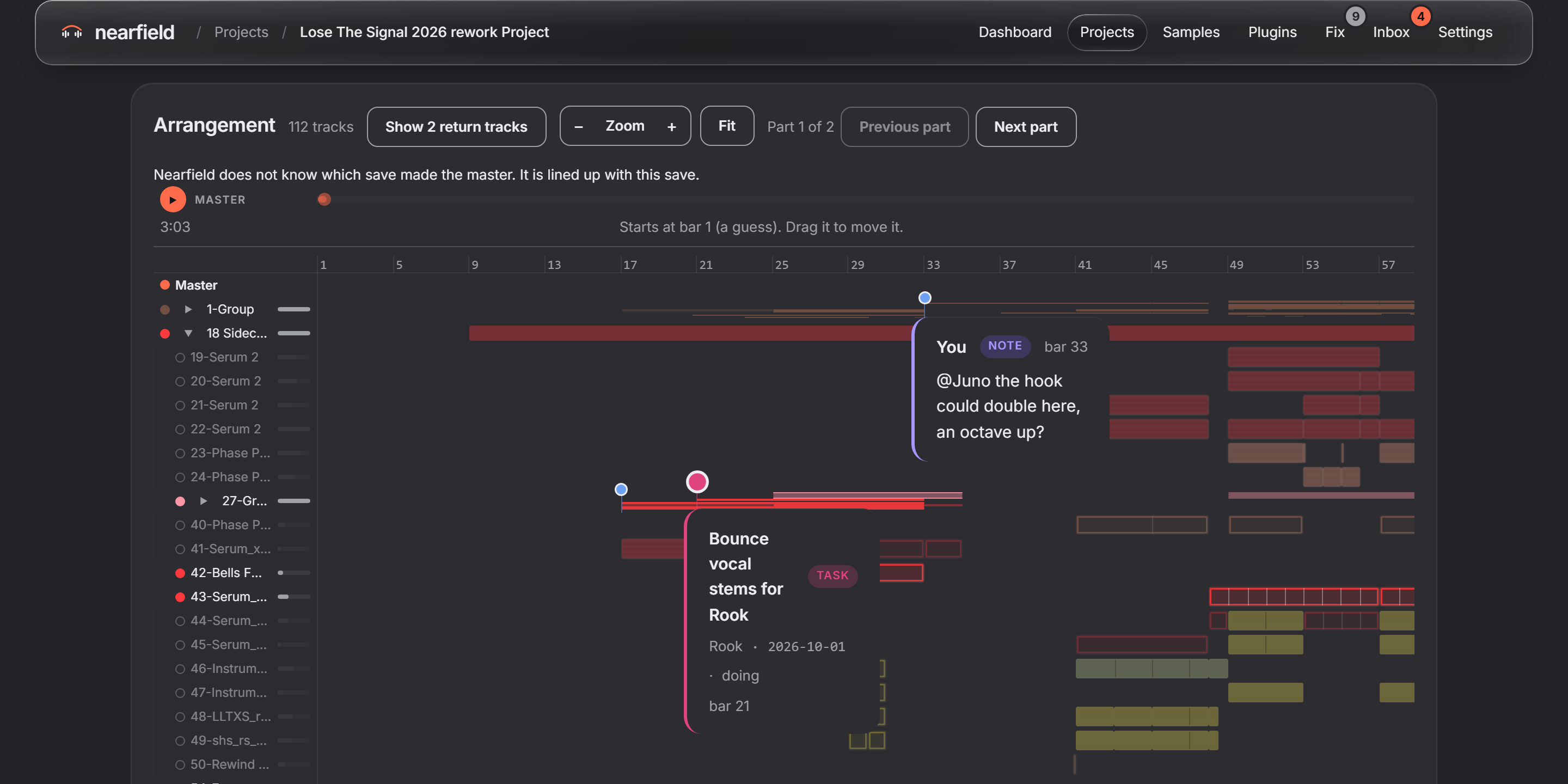
Task: Open the Plugins tab
Action: coord(1272,32)
